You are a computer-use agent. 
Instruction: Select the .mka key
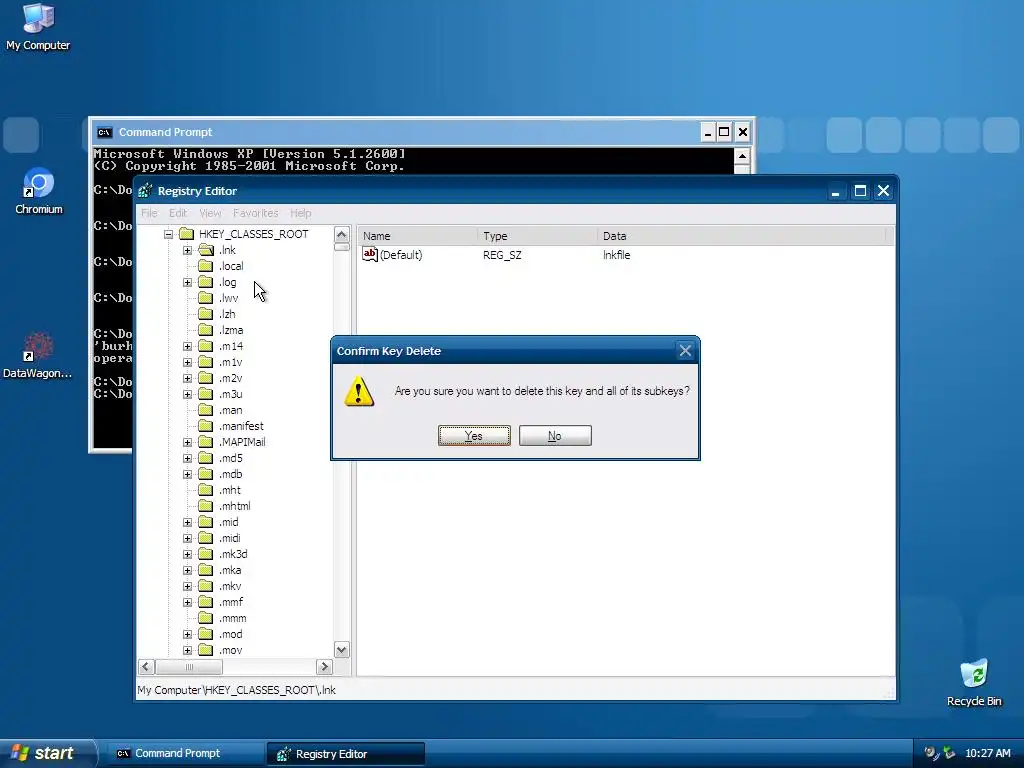(x=230, y=570)
